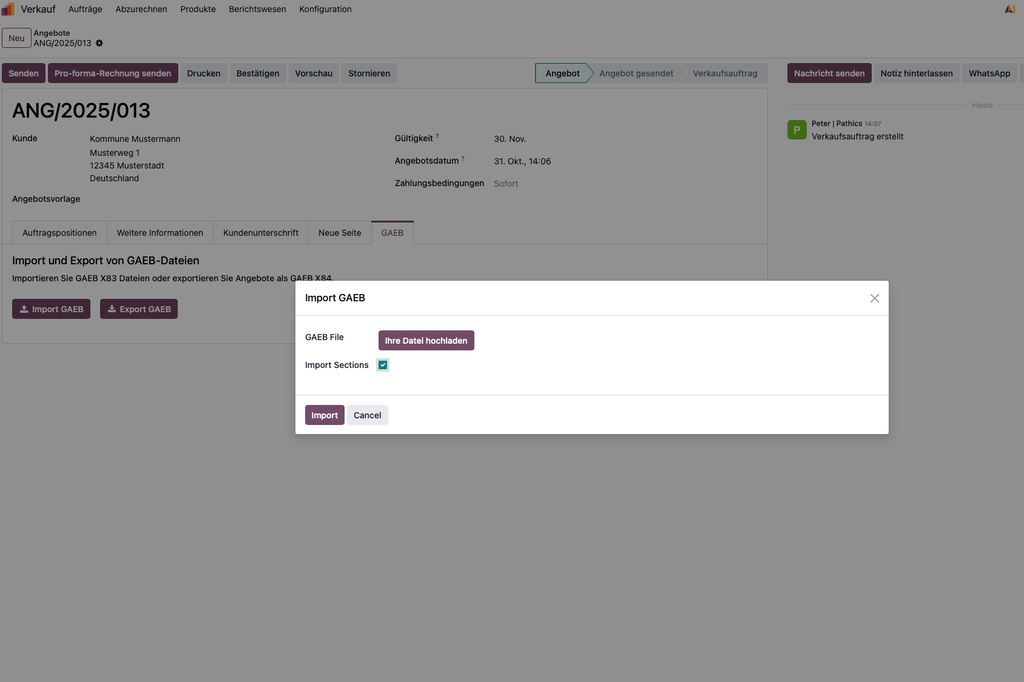Open the Konfiguration dropdown menu

click(x=325, y=9)
